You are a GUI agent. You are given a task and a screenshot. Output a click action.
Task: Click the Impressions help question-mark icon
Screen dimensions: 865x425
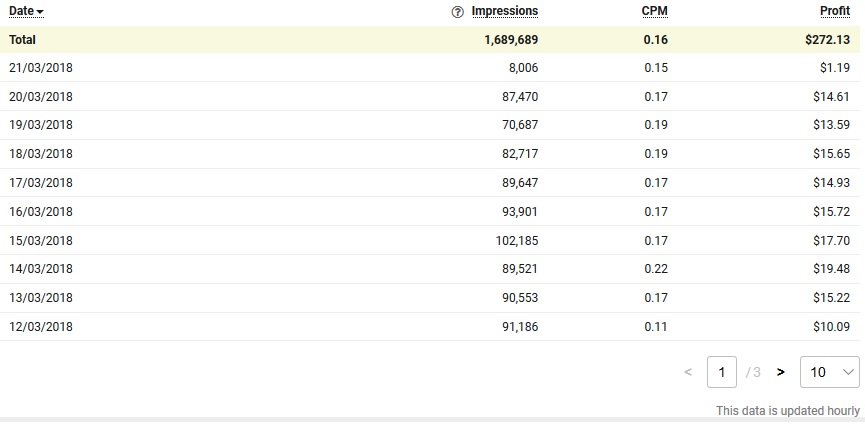click(458, 12)
